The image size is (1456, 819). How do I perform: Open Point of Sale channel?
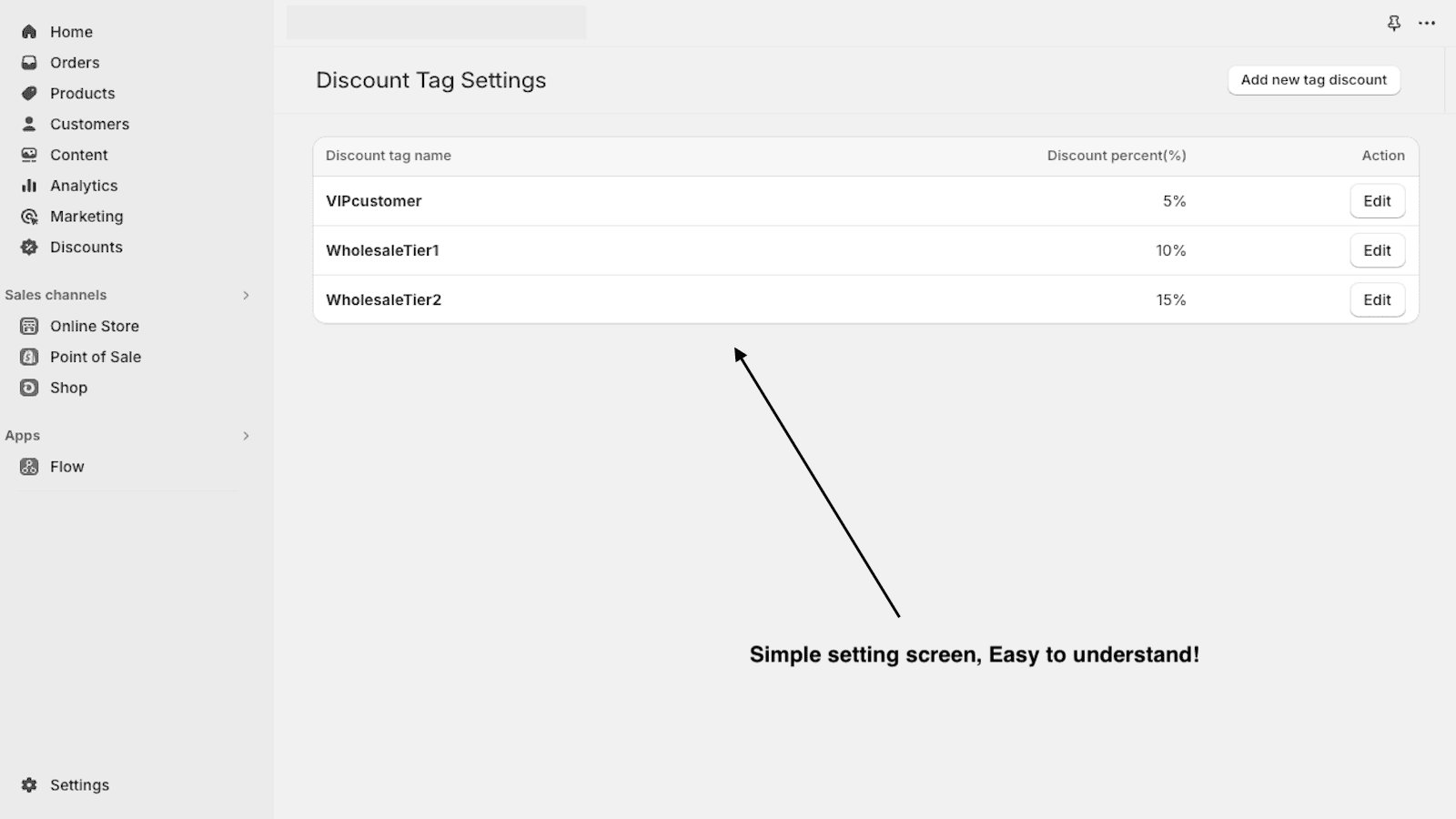click(95, 357)
